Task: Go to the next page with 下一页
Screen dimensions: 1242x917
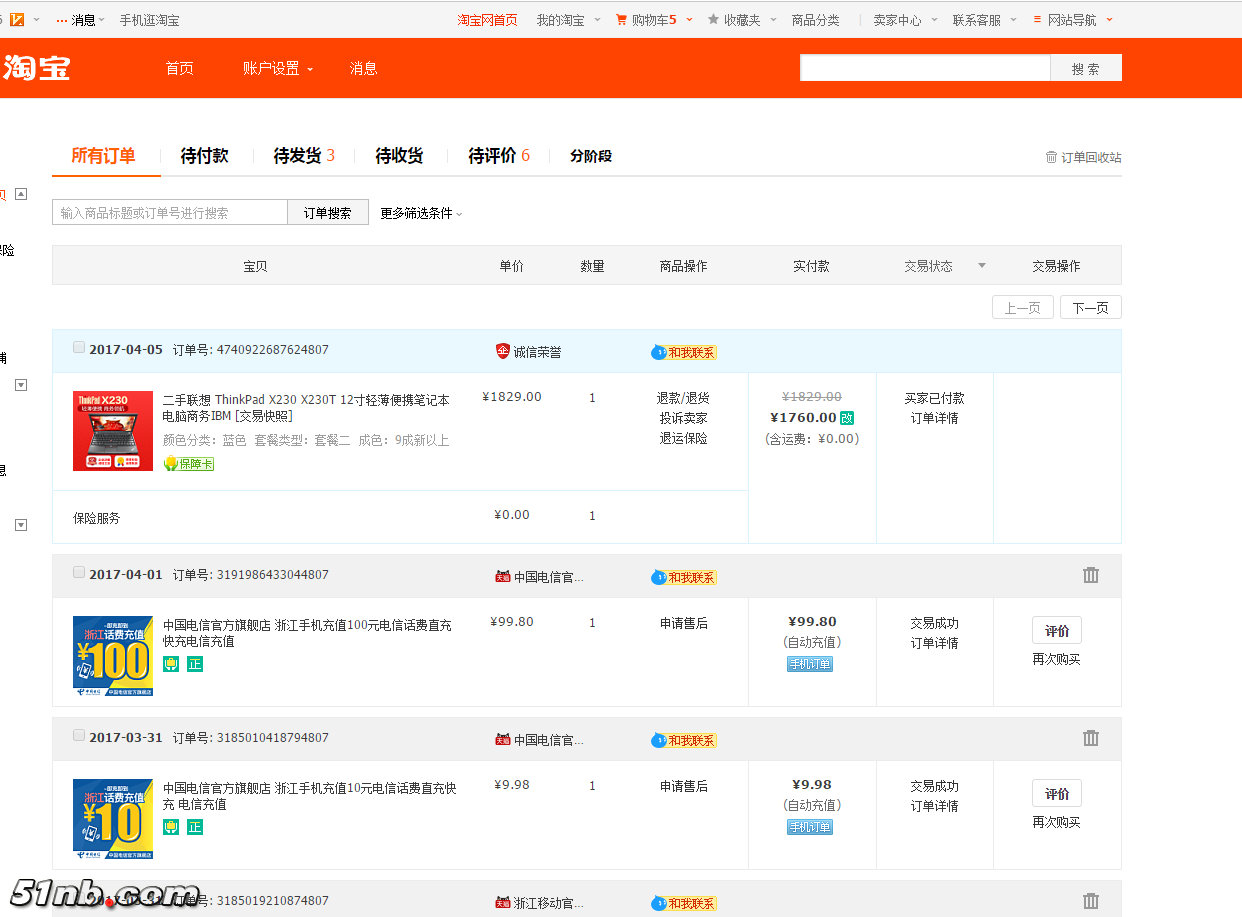Action: tap(1091, 307)
